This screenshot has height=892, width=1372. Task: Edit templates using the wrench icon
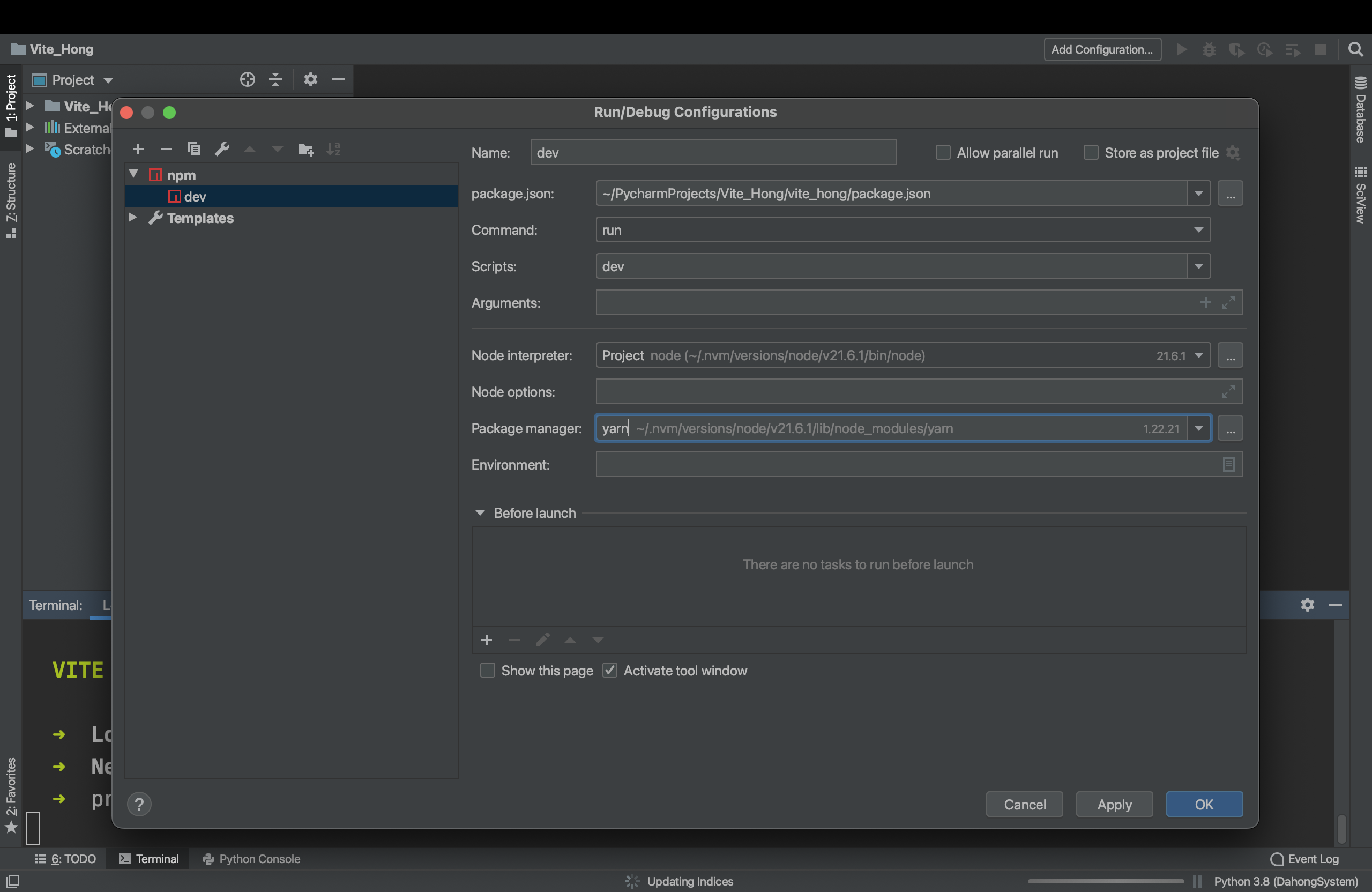[222, 150]
